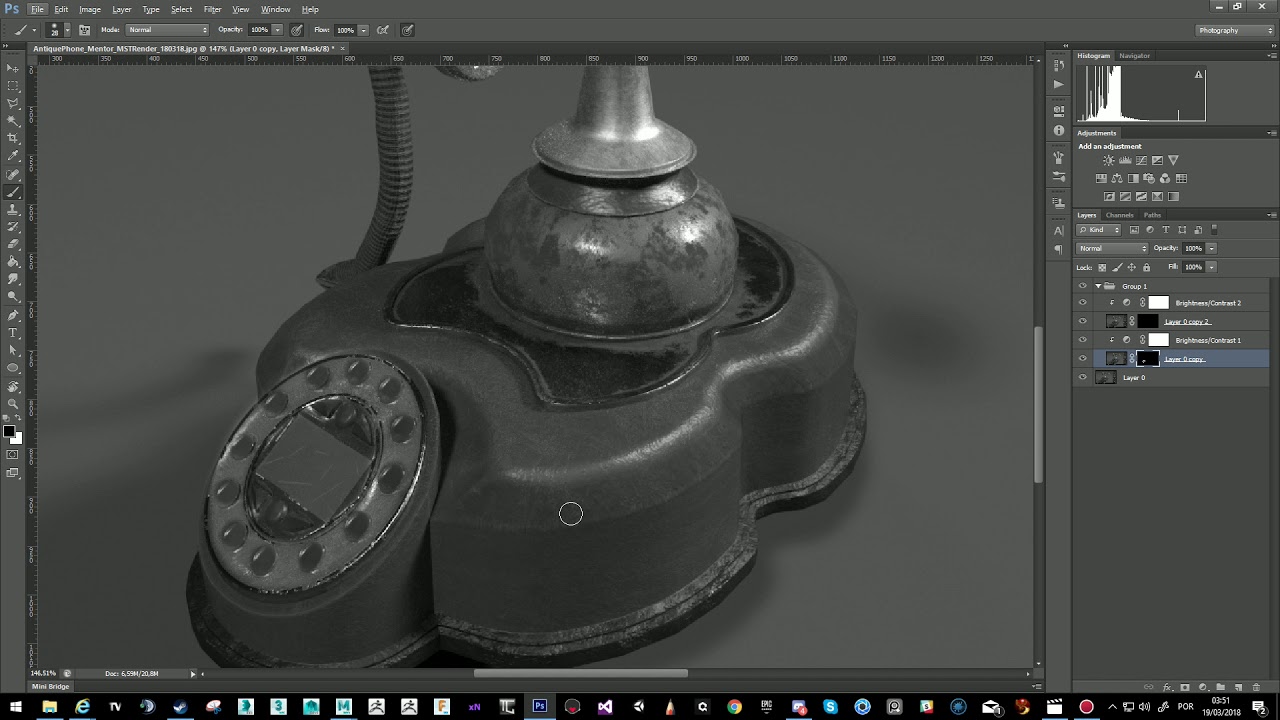Hide the Brightness/Contrast 2 layer
The height and width of the screenshot is (720, 1280).
[x=1082, y=303]
